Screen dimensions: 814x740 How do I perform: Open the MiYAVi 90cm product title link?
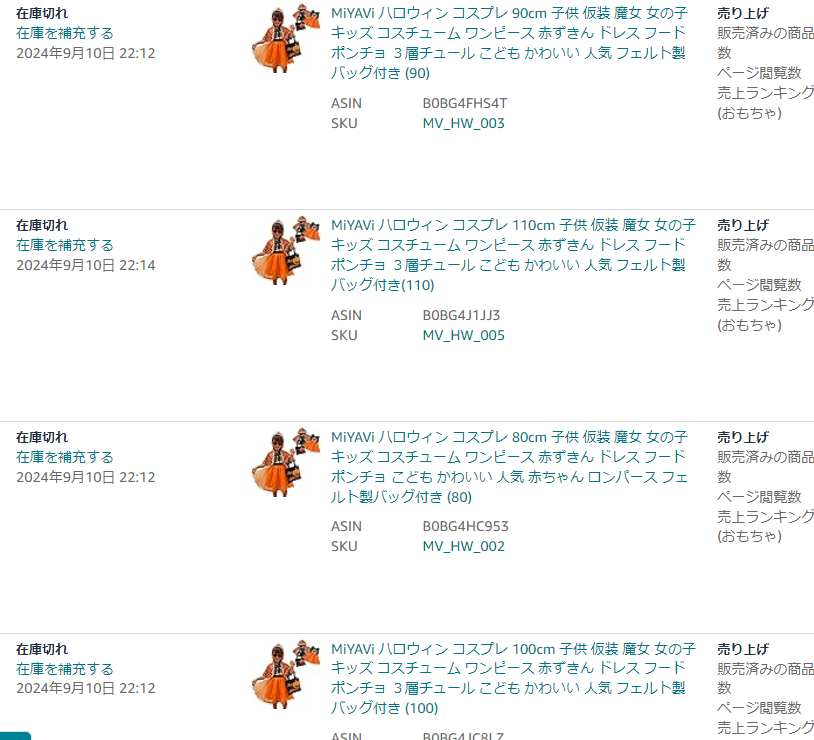tap(509, 43)
